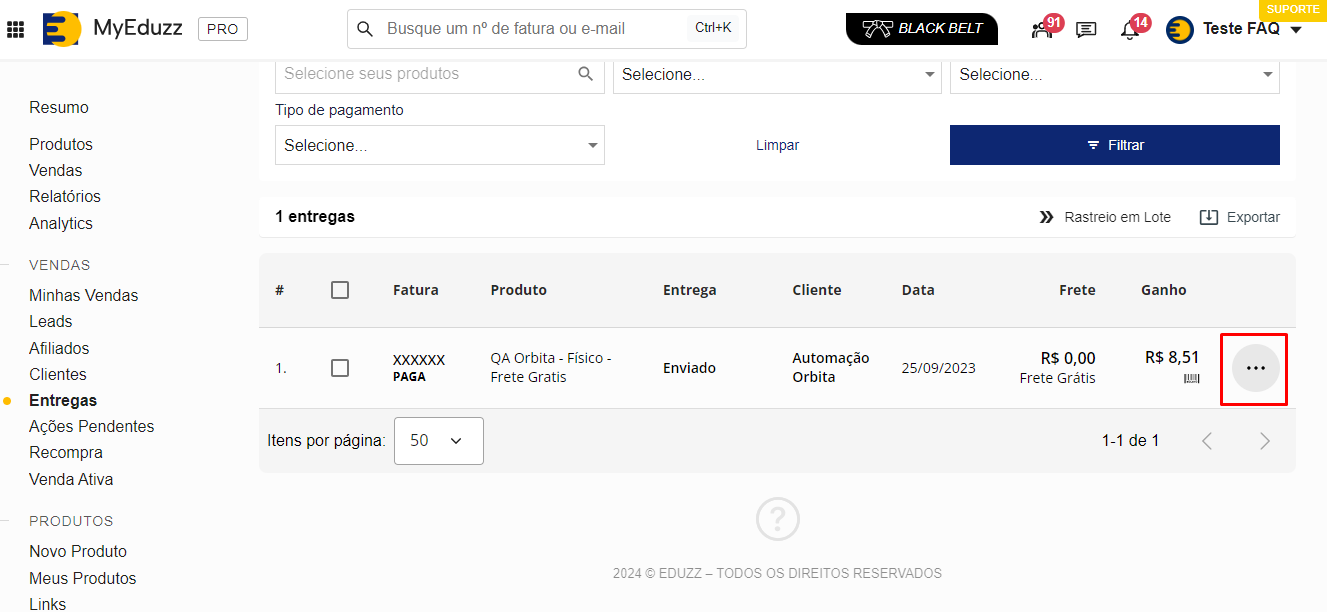
Task: Open the notifications bell icon
Action: point(1130,29)
